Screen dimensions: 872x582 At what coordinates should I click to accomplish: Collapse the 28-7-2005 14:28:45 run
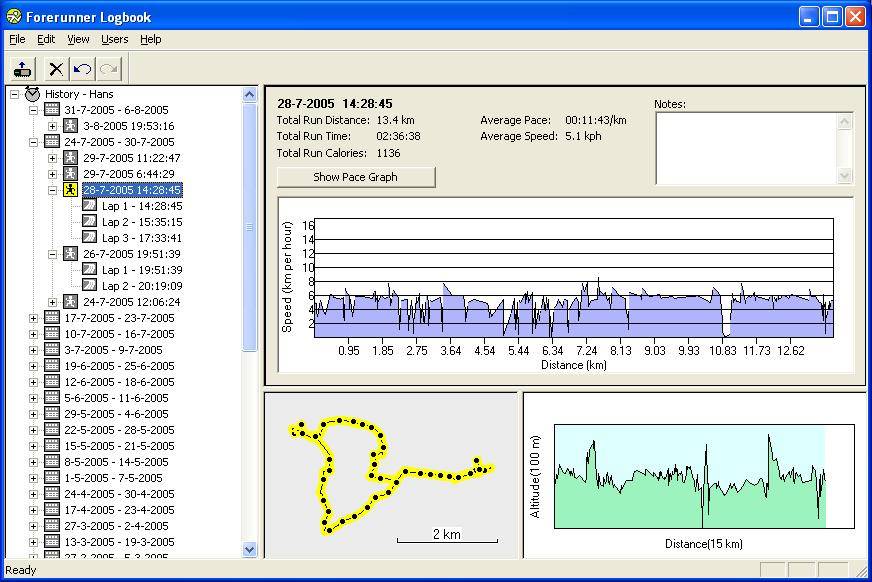pos(52,190)
